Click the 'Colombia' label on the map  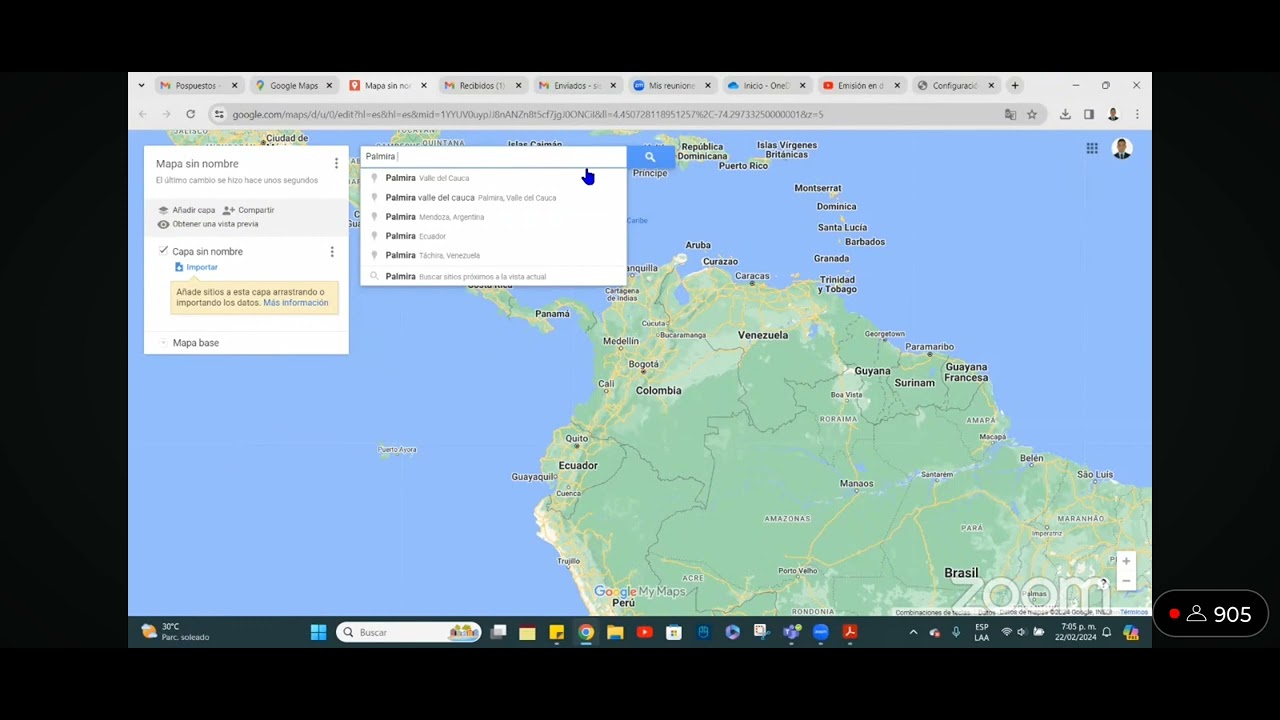(x=659, y=391)
